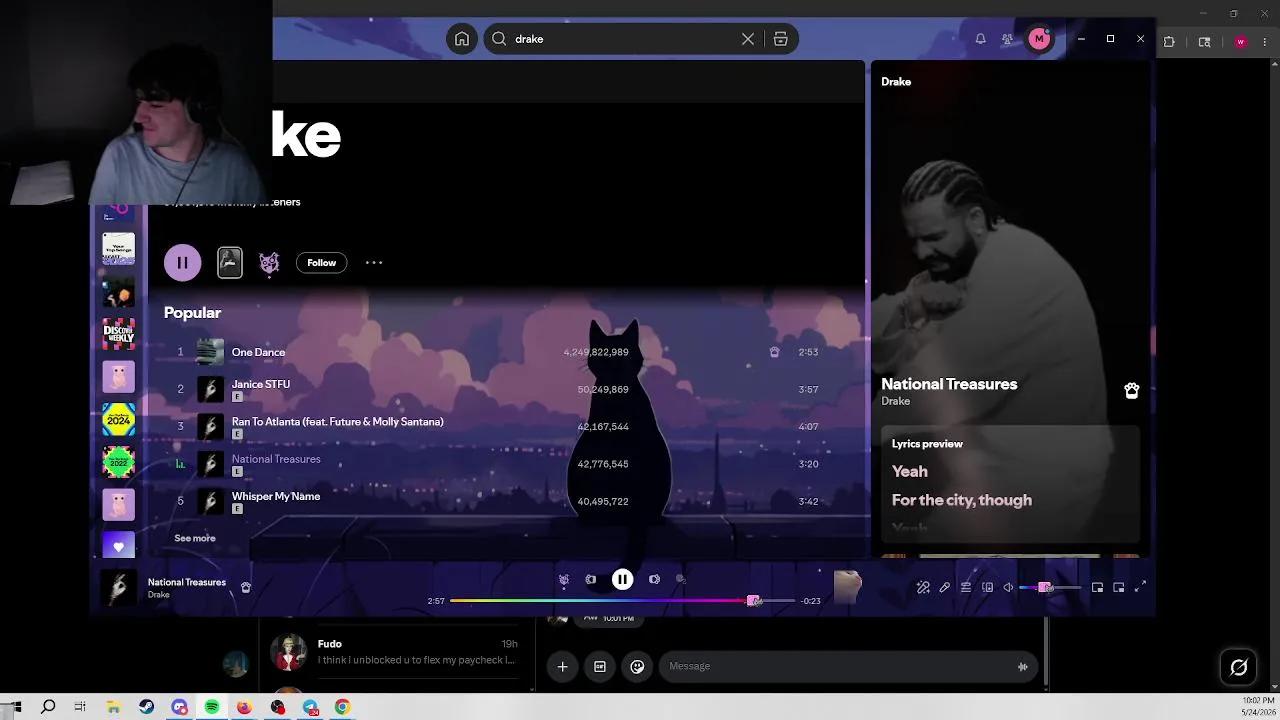Toggle the cat-face shuffle icon on artist page

269,263
